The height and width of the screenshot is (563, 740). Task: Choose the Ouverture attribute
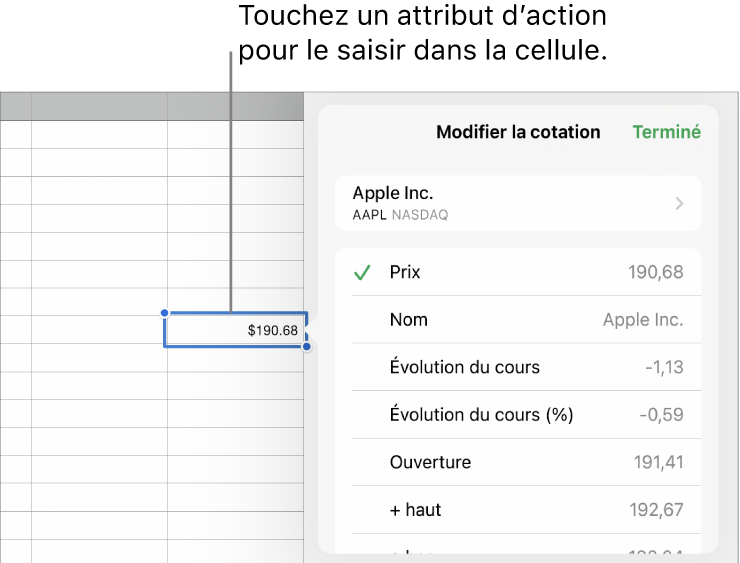pos(518,462)
